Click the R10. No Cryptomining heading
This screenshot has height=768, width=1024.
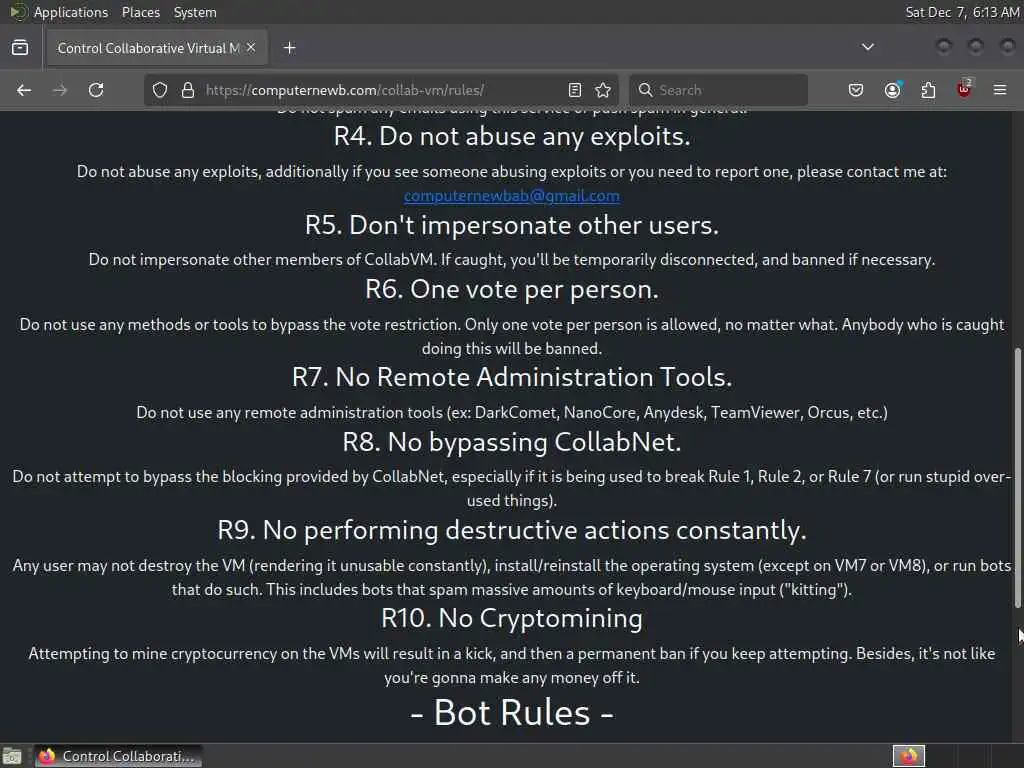512,618
